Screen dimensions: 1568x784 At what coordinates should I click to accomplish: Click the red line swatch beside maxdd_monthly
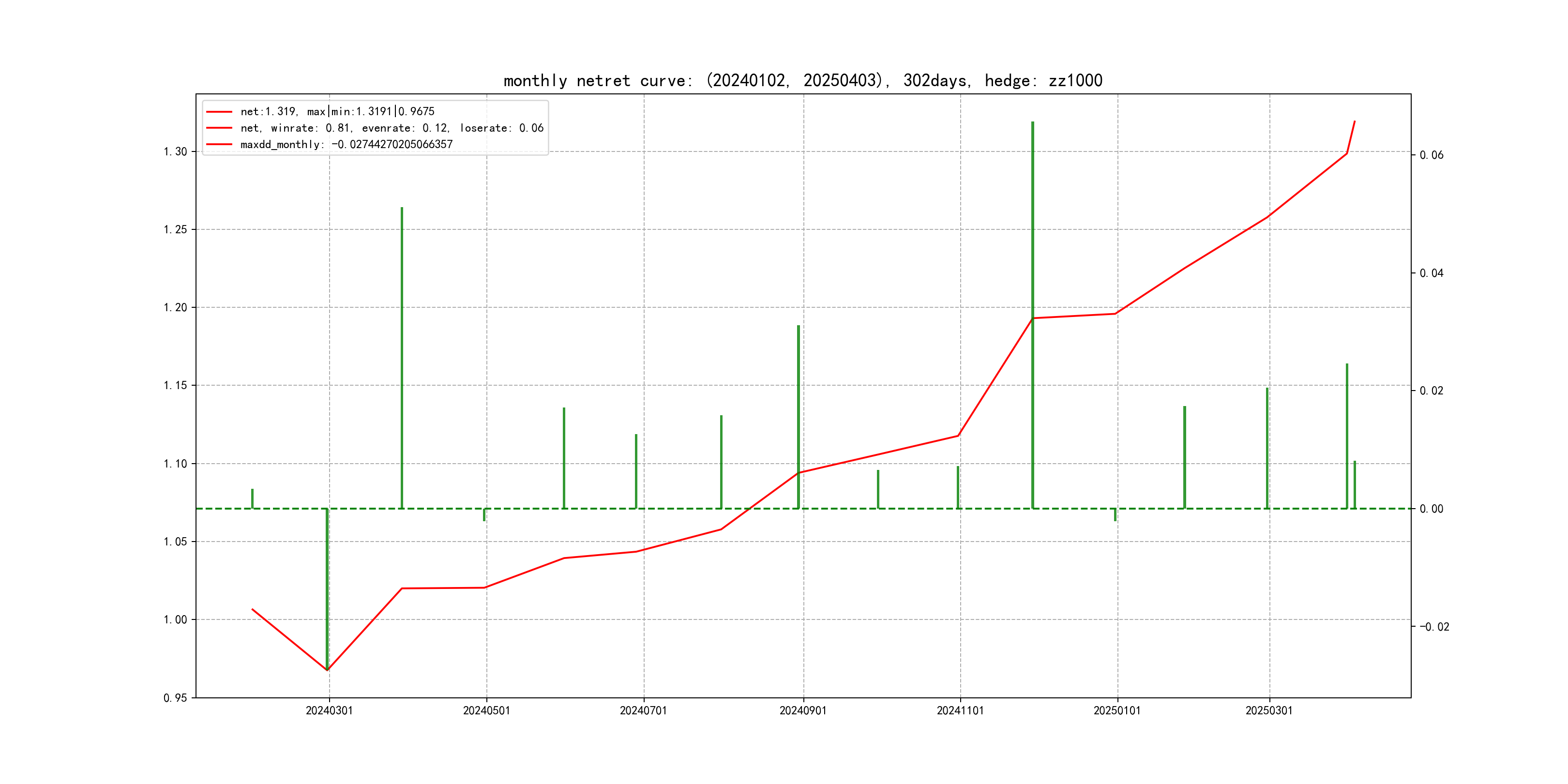point(219,144)
